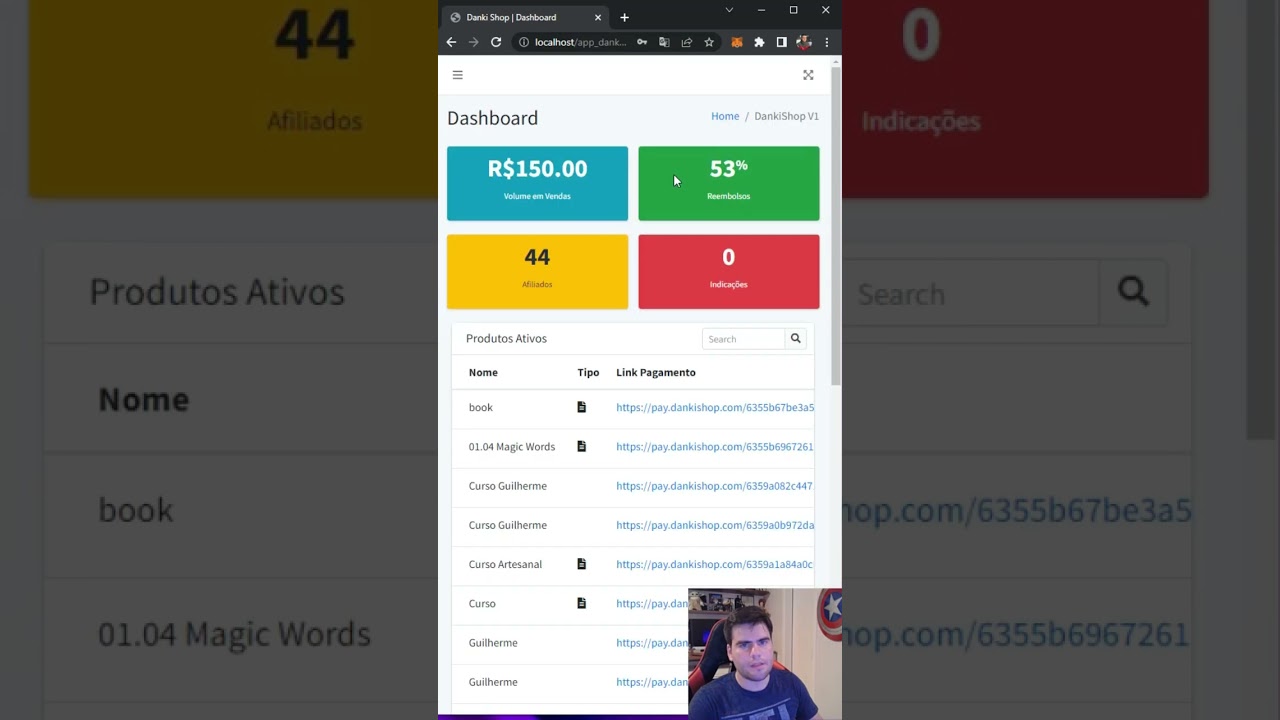Image resolution: width=1280 pixels, height=720 pixels.
Task: Click the product name "Curso Artesanal"
Action: click(x=505, y=564)
